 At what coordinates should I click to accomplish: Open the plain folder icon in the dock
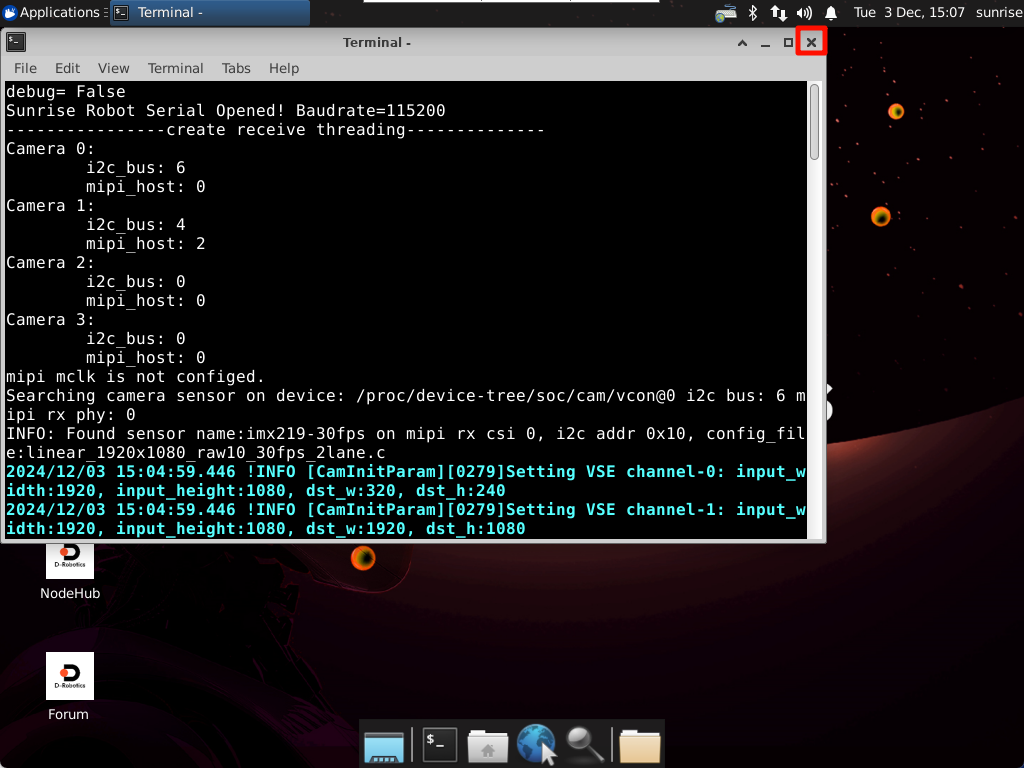pos(639,746)
